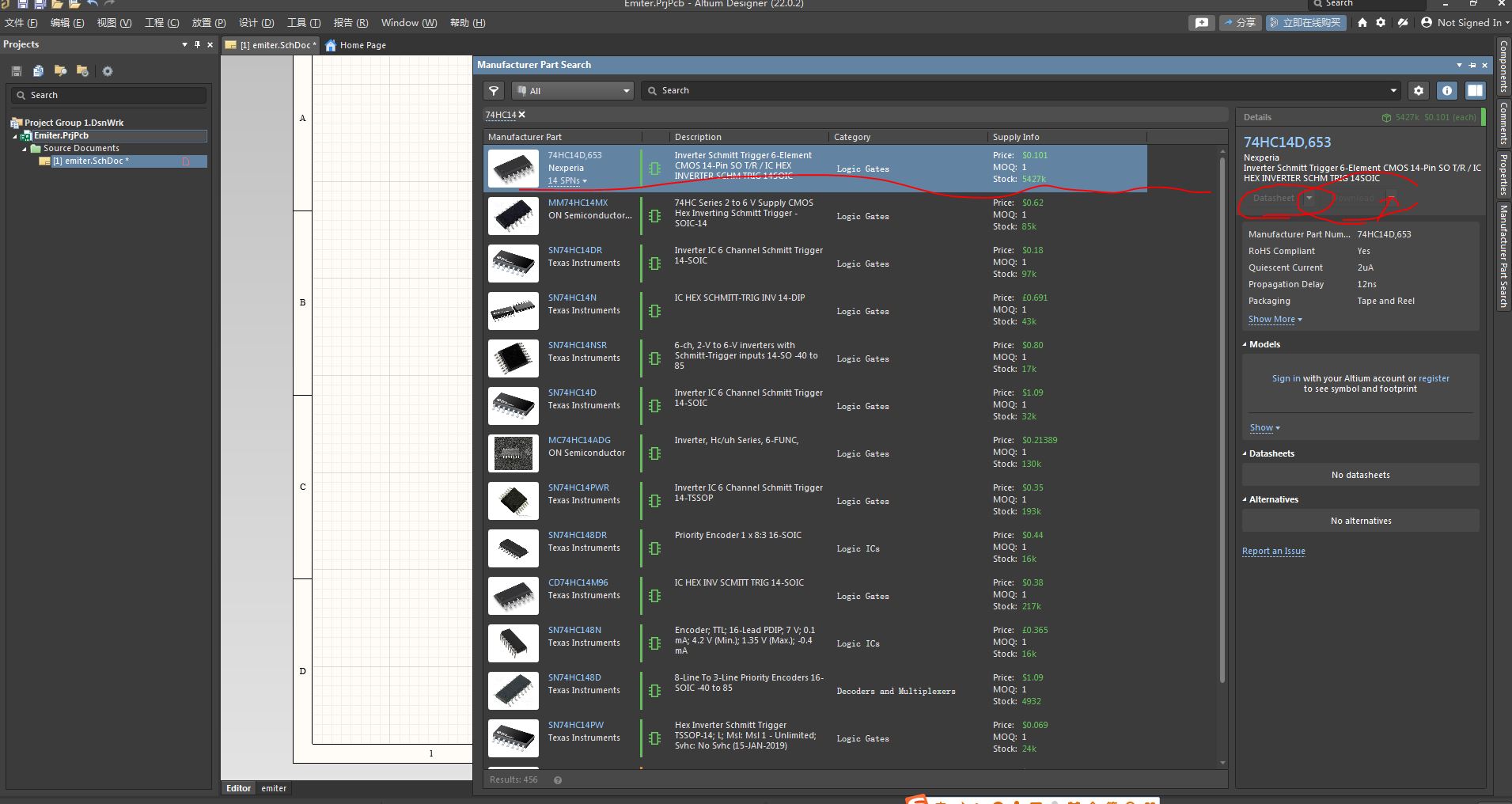Click the Undo arrow in the quick access bar
Image resolution: width=1512 pixels, height=804 pixels.
[x=93, y=4]
